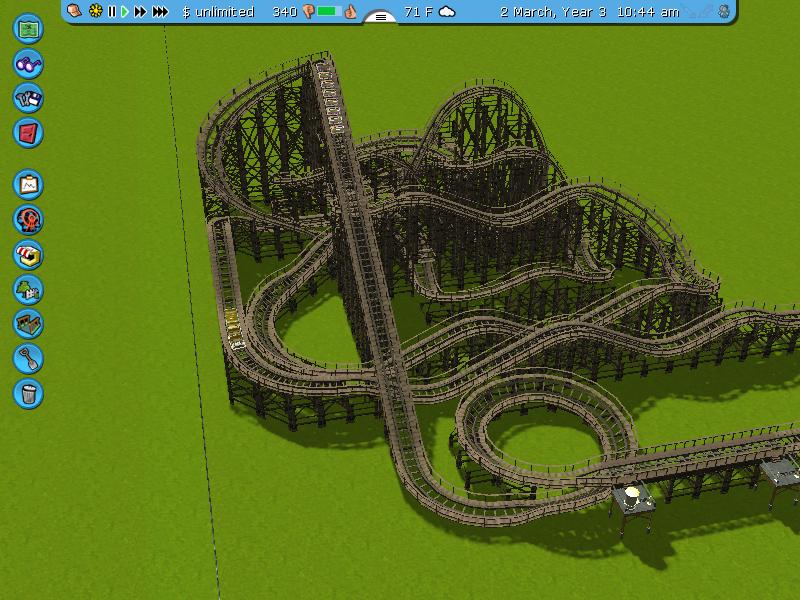Image resolution: width=800 pixels, height=600 pixels.
Task: Set game to normal play speed
Action: coord(124,11)
